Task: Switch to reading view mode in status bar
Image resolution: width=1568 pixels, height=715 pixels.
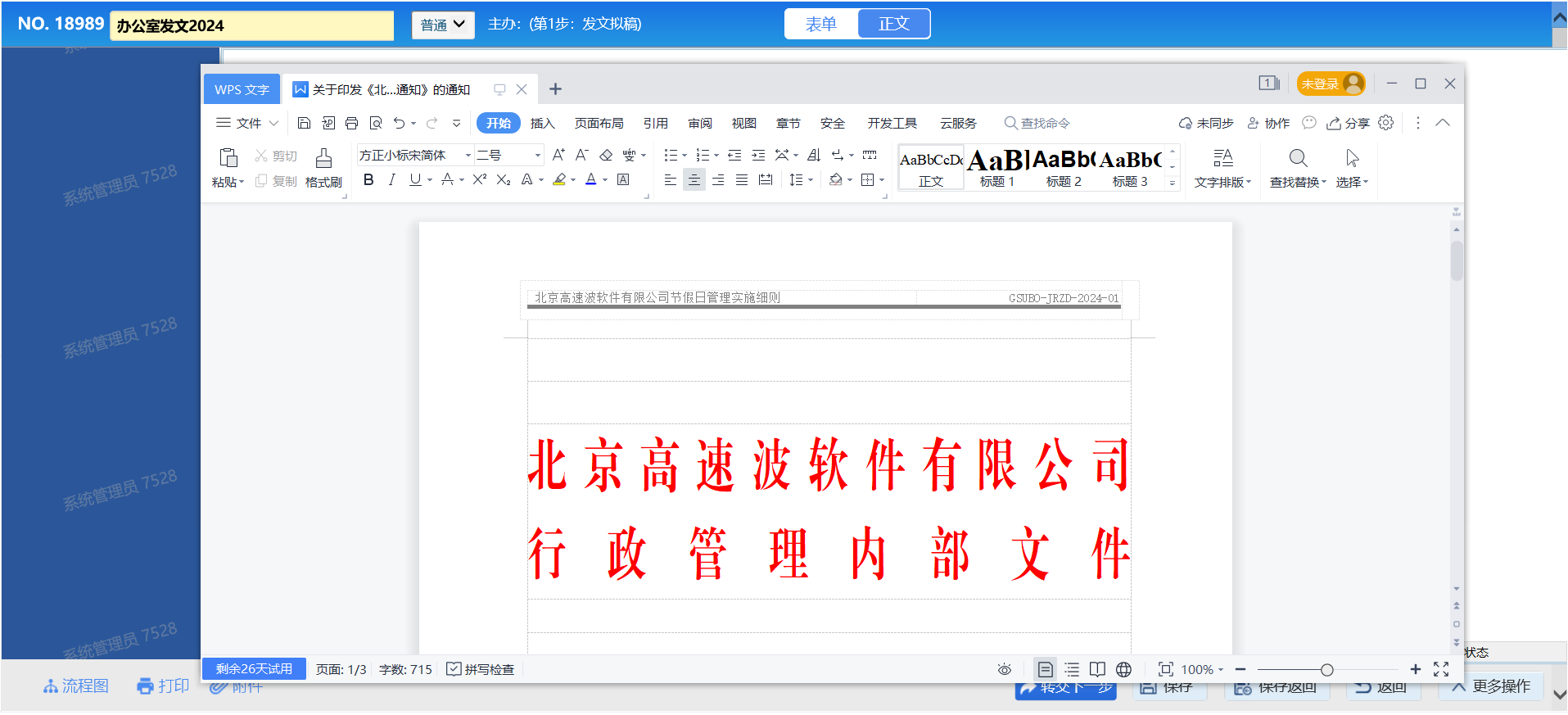Action: click(1098, 669)
